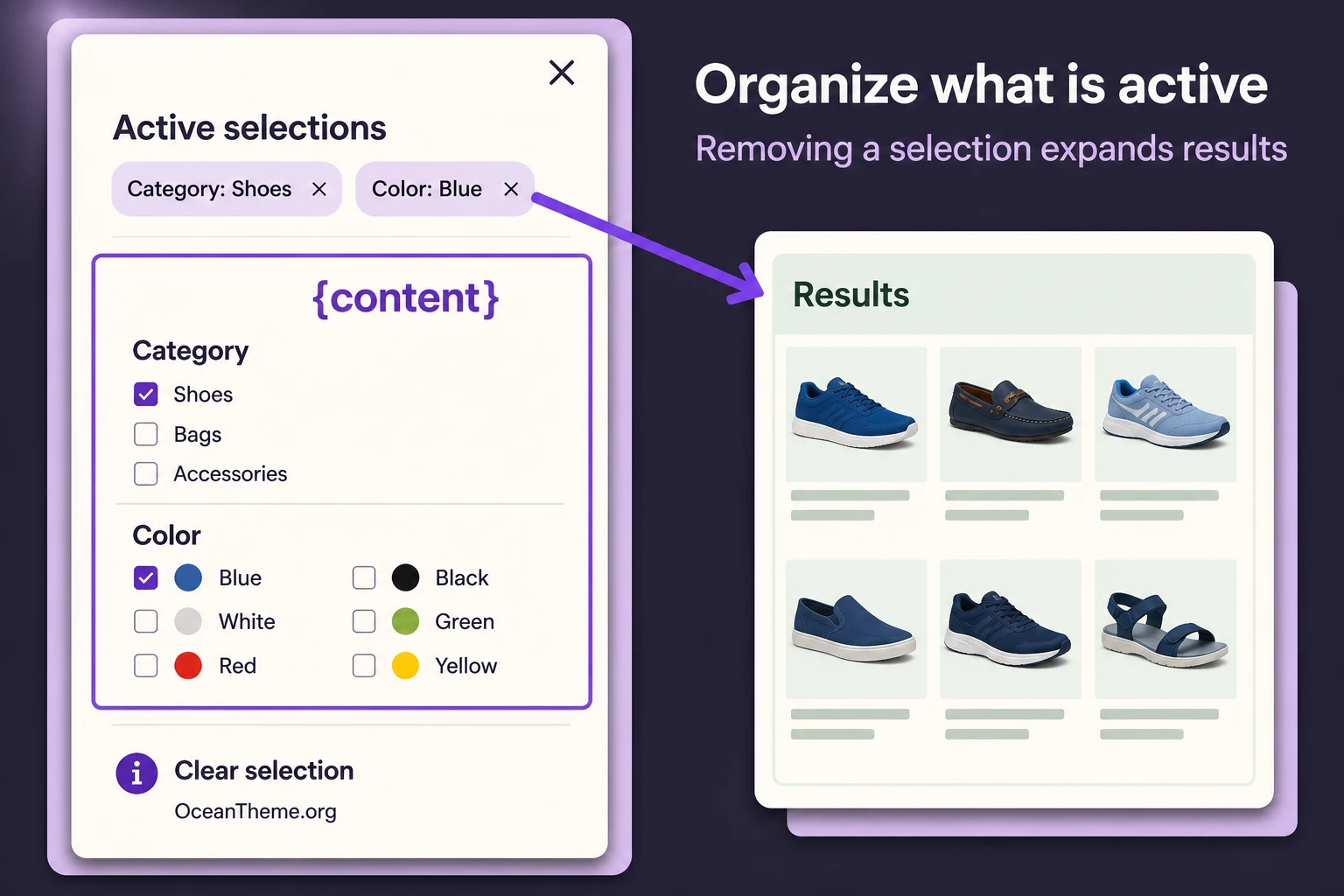Viewport: 1344px width, 896px height.
Task: Click the Results panel heading
Action: click(x=851, y=295)
